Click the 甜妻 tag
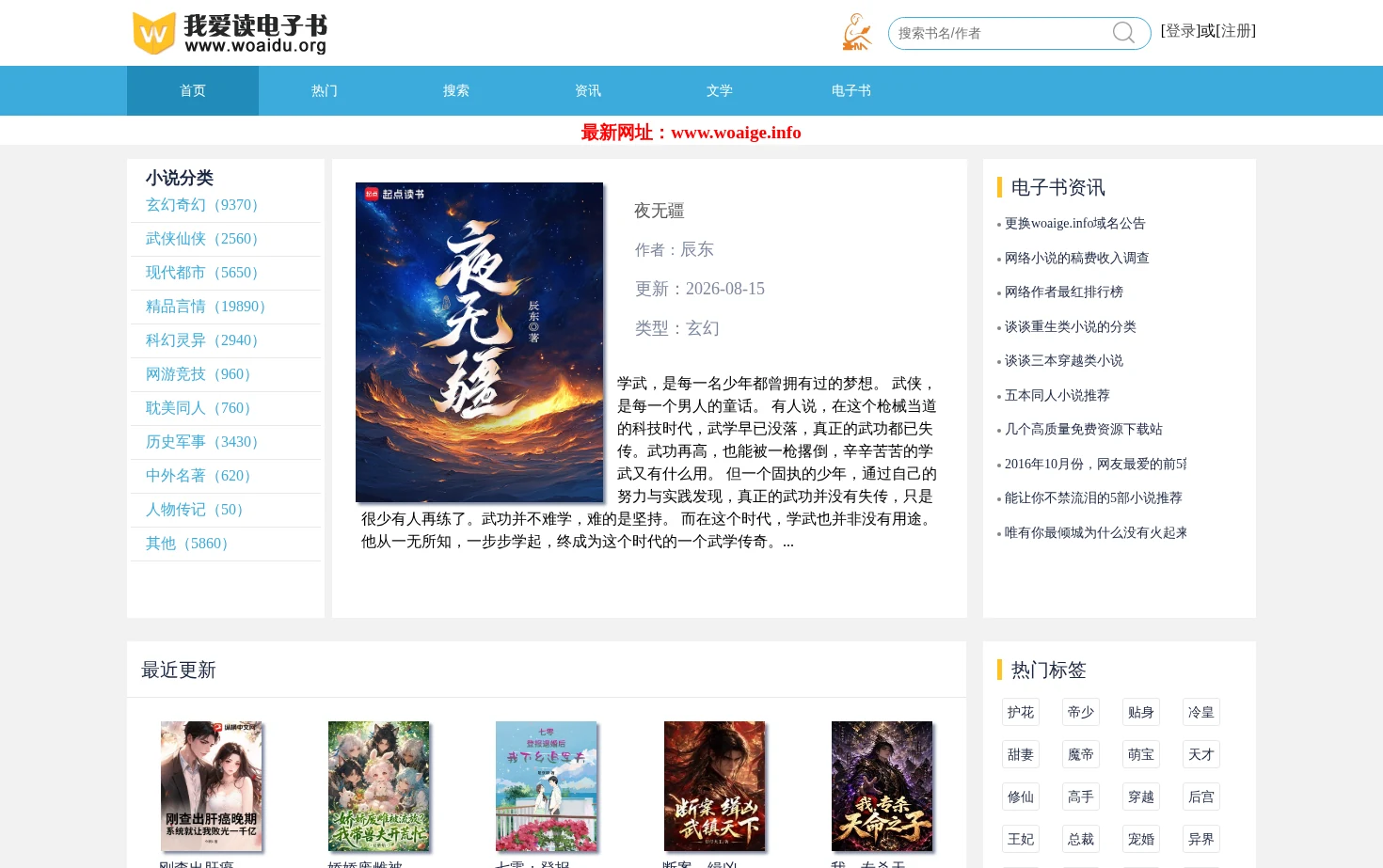1383x868 pixels. point(1021,754)
